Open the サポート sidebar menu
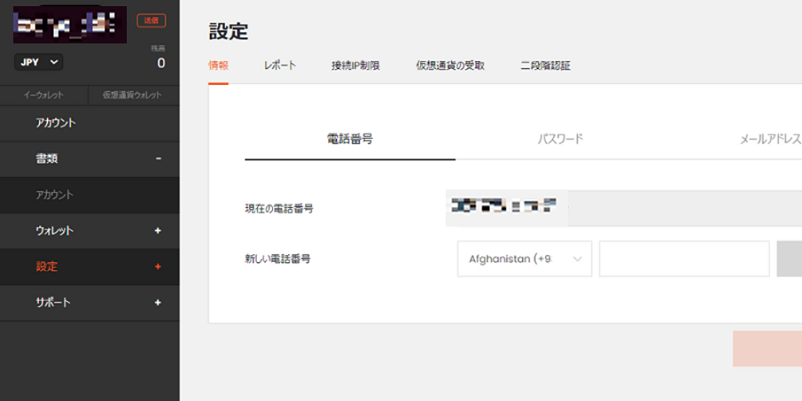Screen dimensions: 802x401 tap(90, 302)
